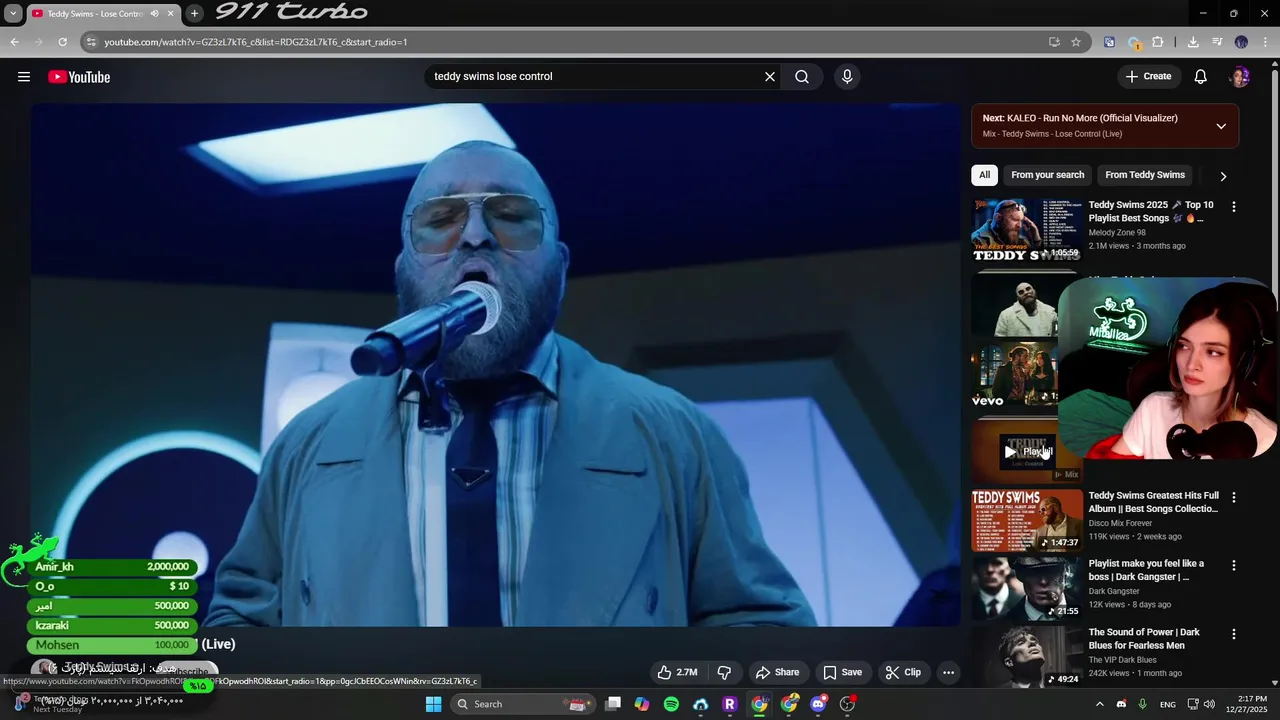Open Spotify from the taskbar

point(671,704)
